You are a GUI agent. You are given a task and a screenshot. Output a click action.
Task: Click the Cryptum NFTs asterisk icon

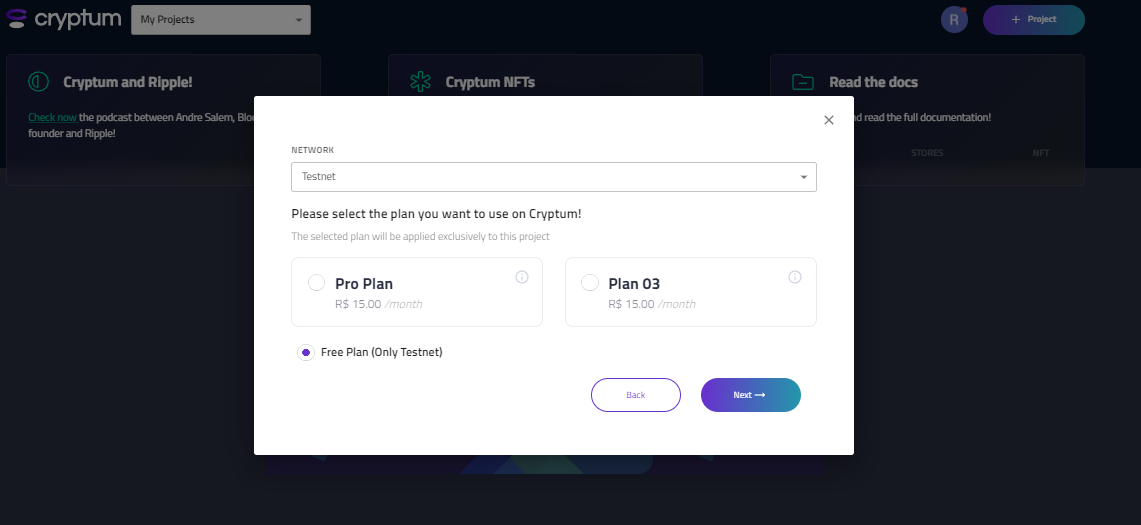[x=420, y=82]
